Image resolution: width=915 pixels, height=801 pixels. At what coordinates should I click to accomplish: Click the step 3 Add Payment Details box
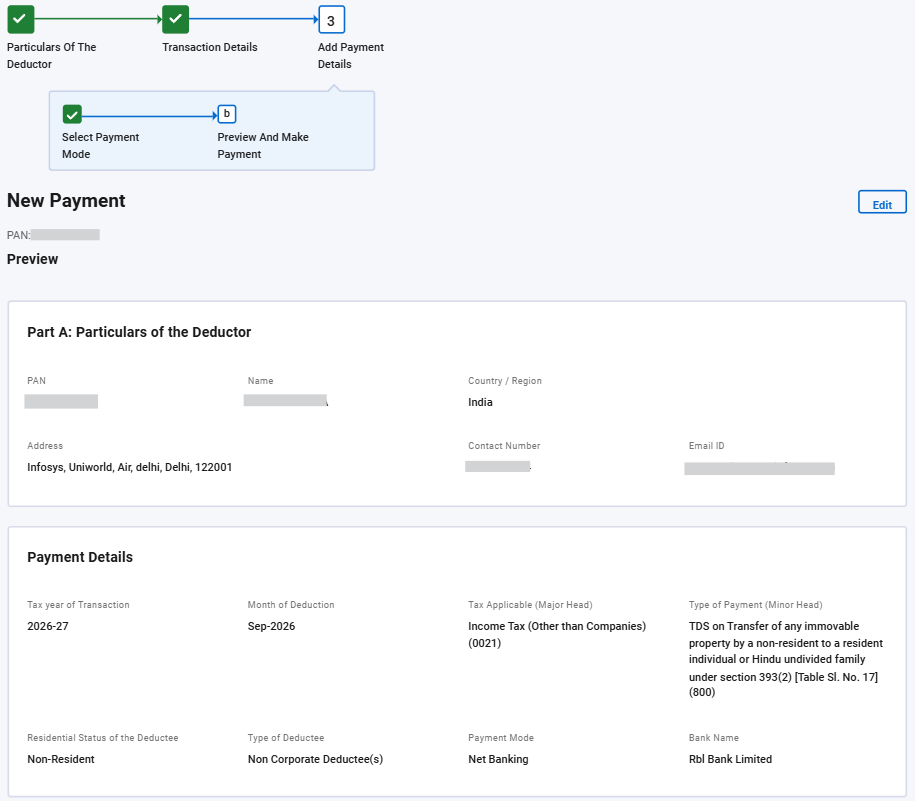(x=331, y=20)
